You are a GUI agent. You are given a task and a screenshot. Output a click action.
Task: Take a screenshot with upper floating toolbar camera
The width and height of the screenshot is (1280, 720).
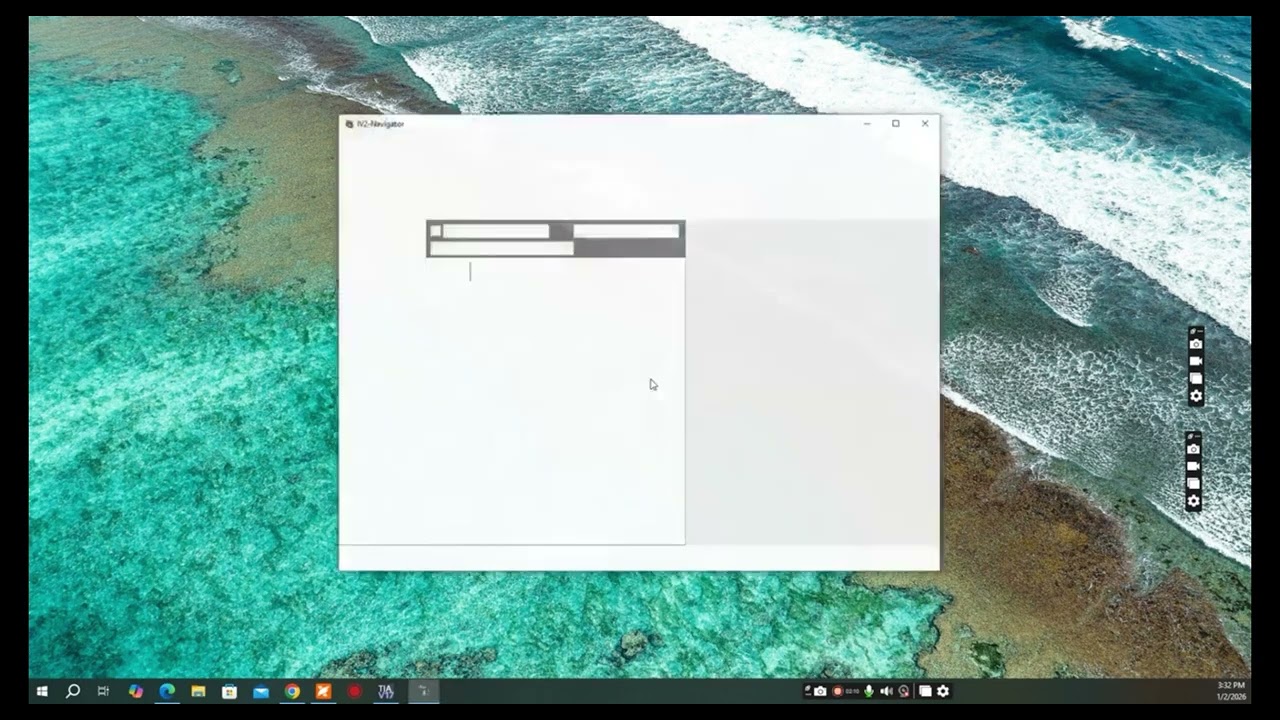[1195, 344]
